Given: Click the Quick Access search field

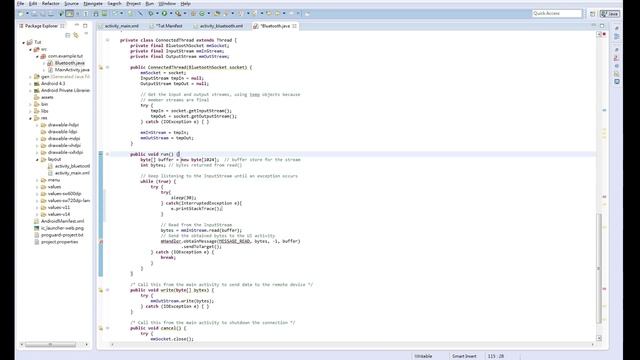Looking at the screenshot, I should point(557,13).
